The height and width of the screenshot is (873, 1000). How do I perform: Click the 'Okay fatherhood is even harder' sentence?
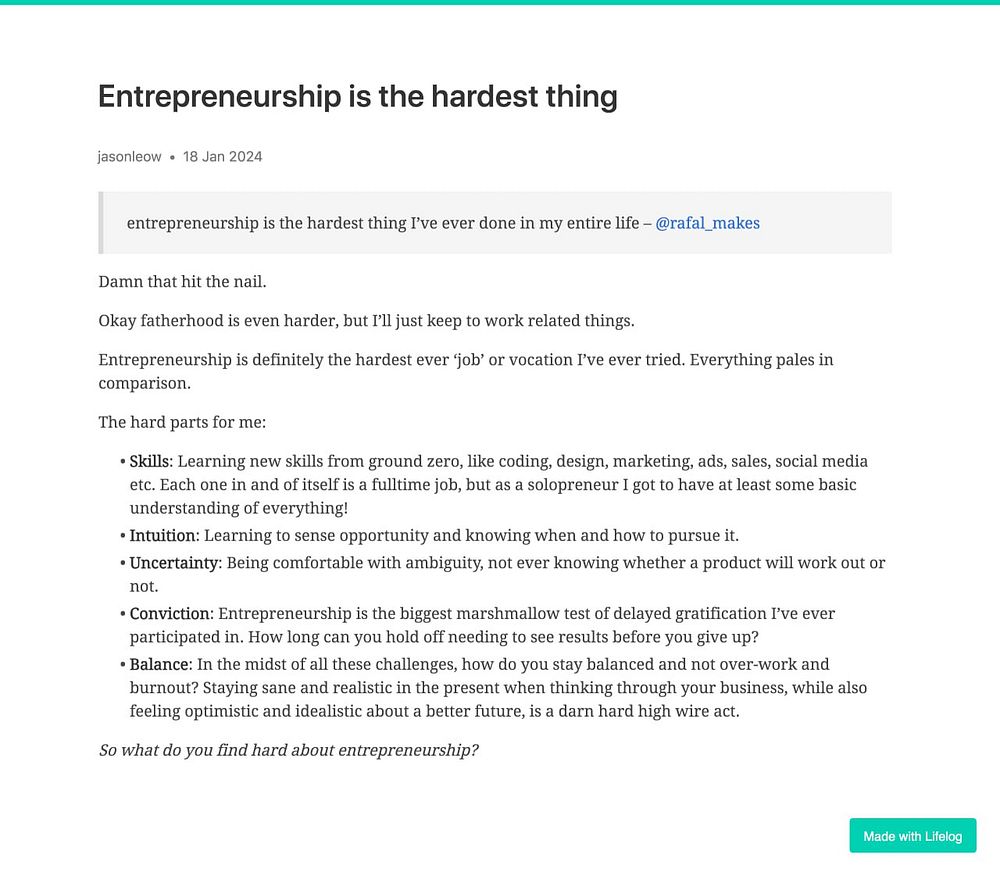coord(366,320)
